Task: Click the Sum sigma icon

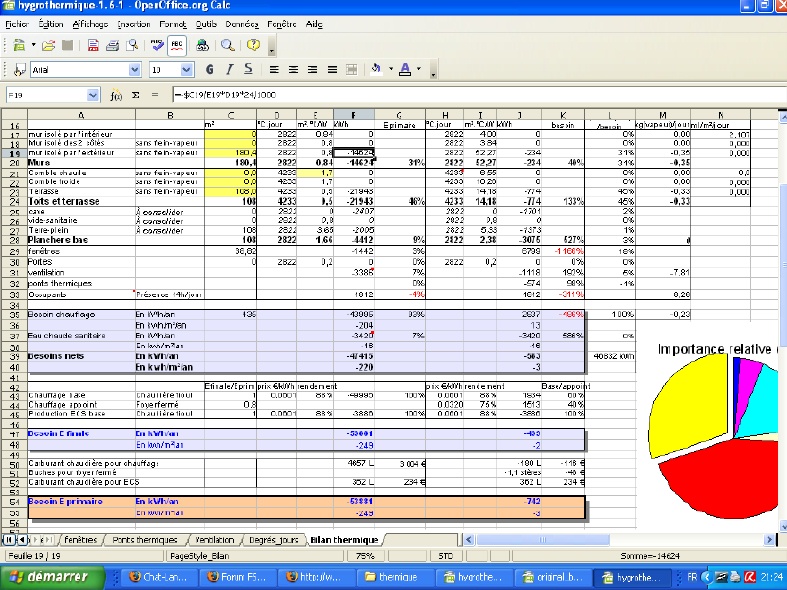Action: pos(136,95)
